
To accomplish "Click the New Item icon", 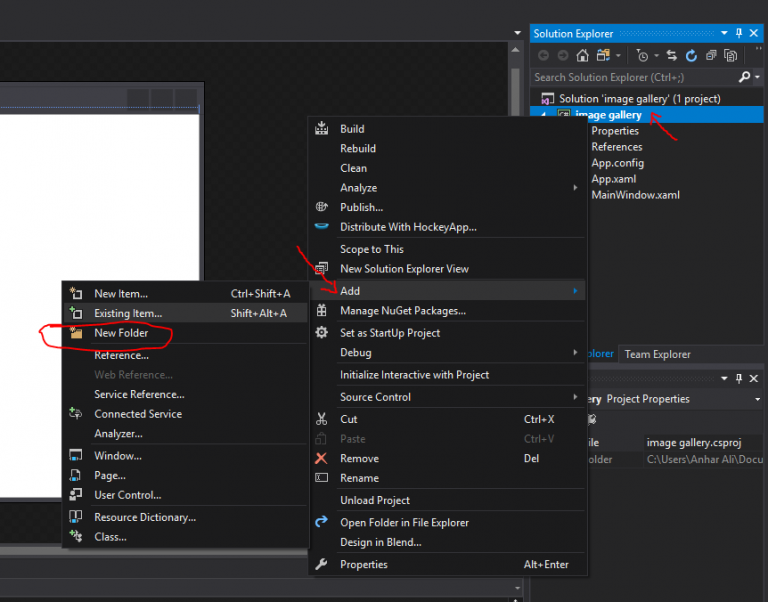I will click(76, 293).
